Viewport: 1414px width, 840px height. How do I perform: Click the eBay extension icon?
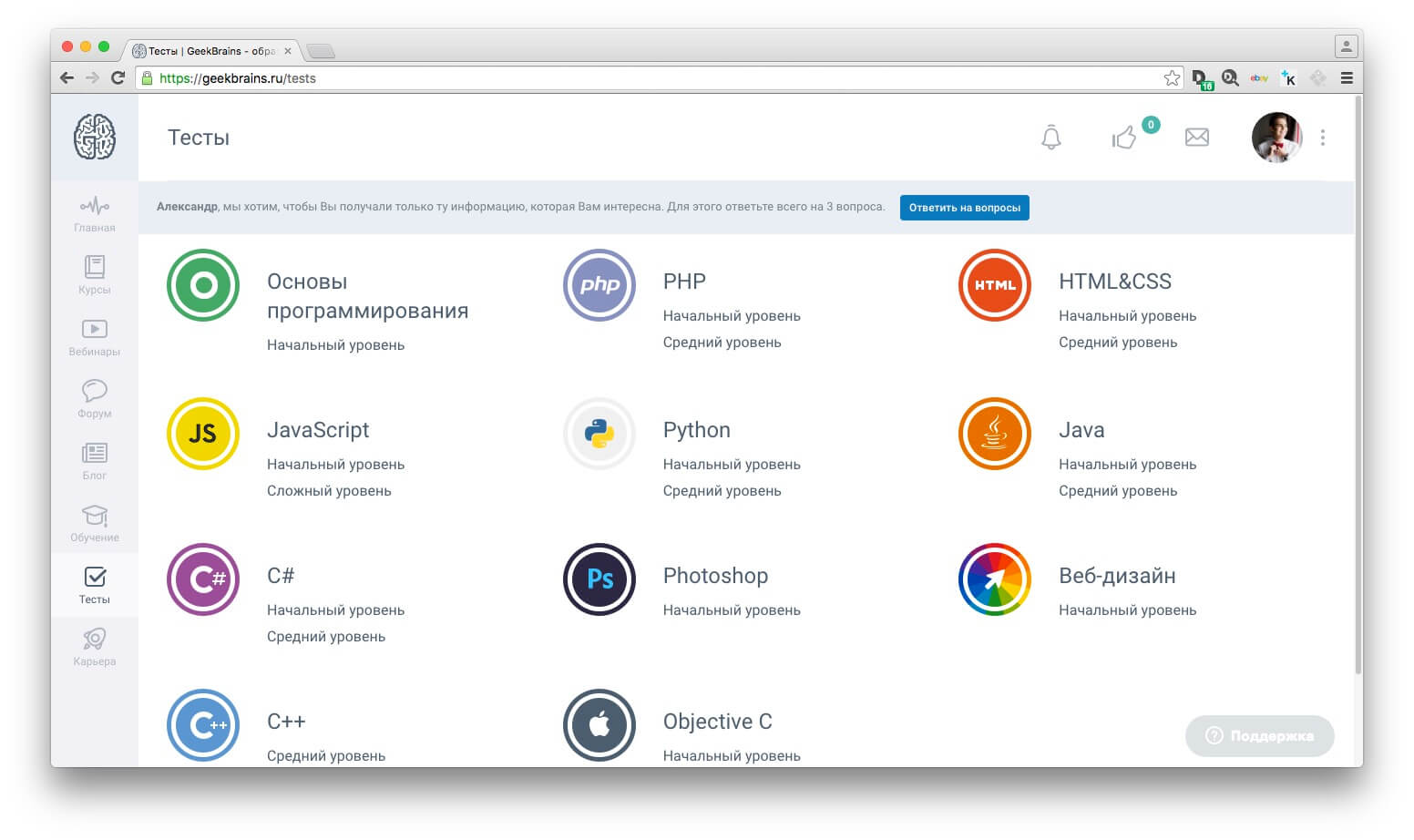point(1259,78)
